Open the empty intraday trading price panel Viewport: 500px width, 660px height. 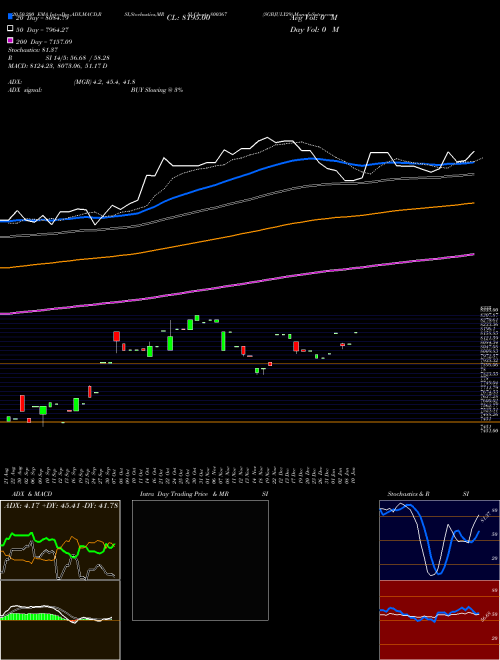pos(200,560)
